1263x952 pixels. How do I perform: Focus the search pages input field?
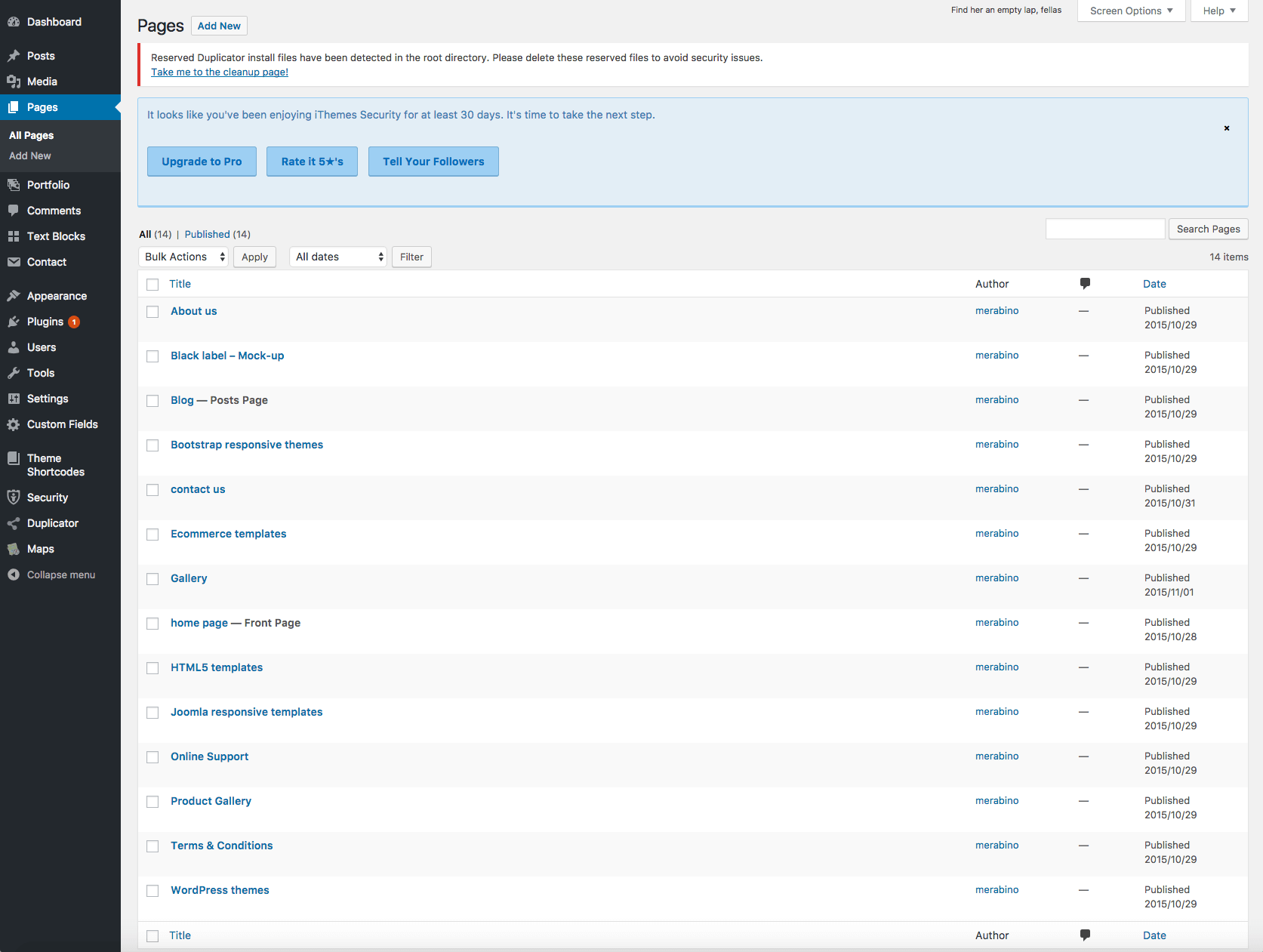(x=1105, y=229)
